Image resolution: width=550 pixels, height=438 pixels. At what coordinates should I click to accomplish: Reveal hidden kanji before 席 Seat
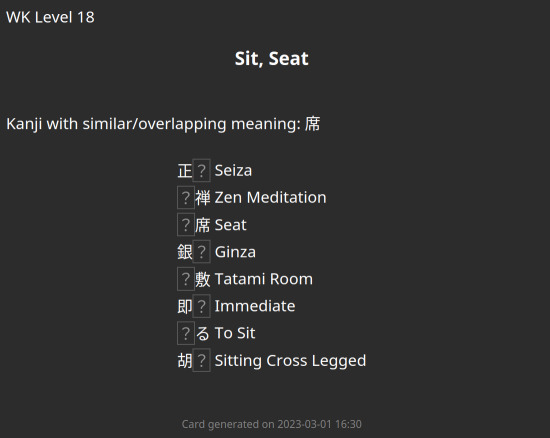186,225
